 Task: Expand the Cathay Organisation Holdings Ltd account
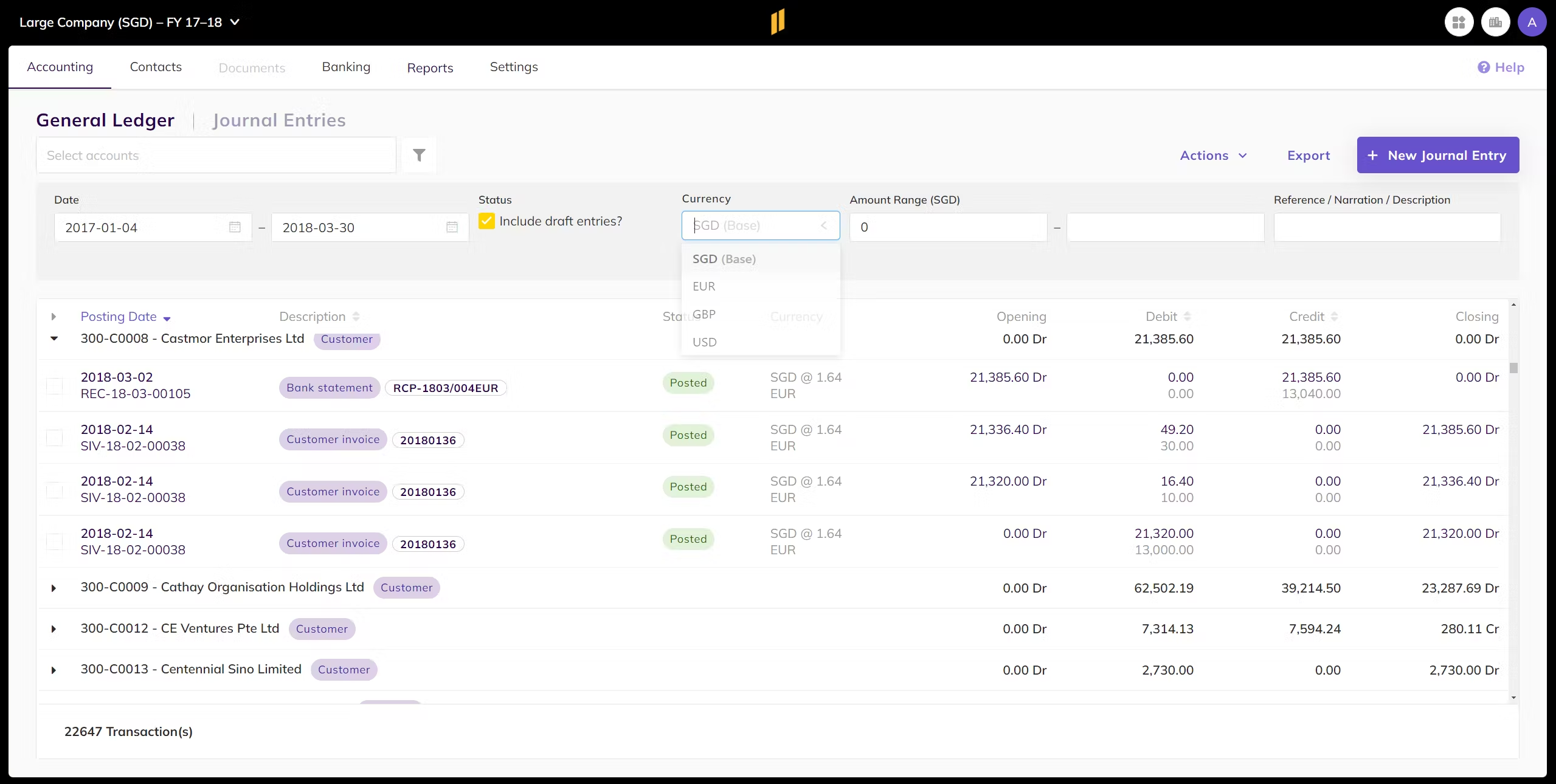click(x=54, y=588)
